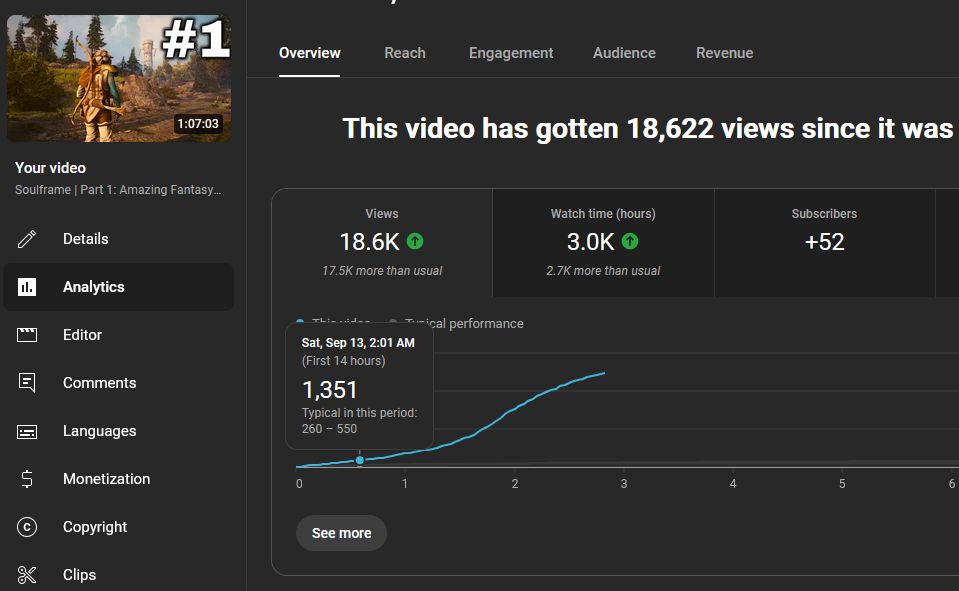Click the Copyright circle-C icon

(27, 527)
